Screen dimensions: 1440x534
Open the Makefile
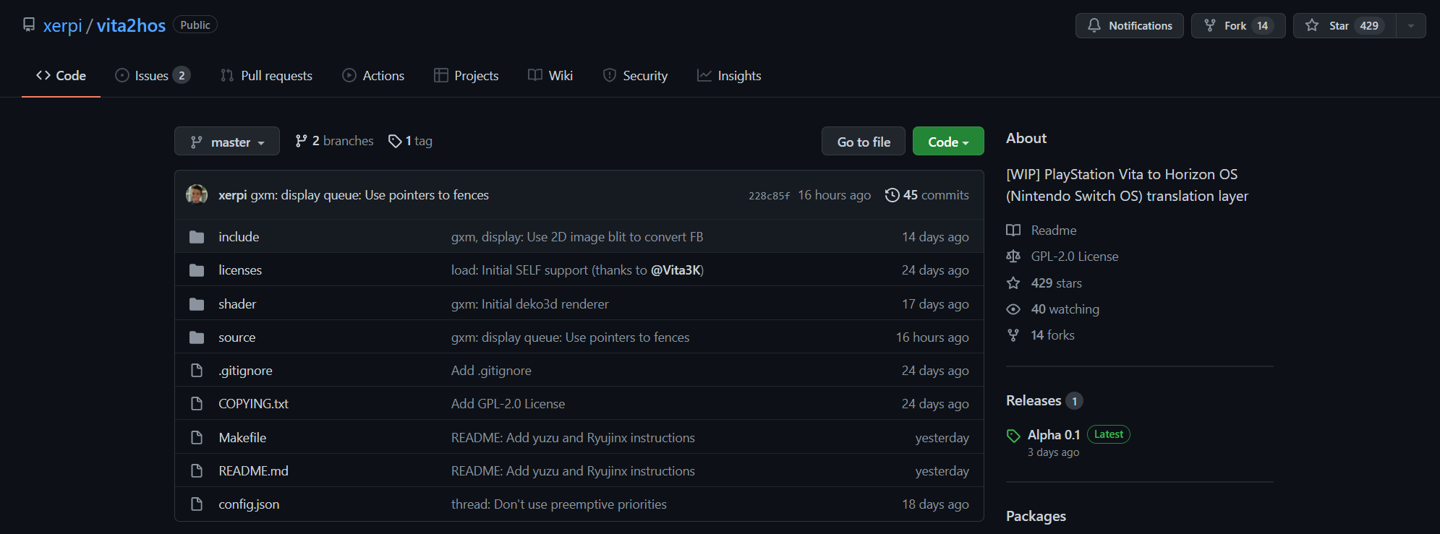242,437
